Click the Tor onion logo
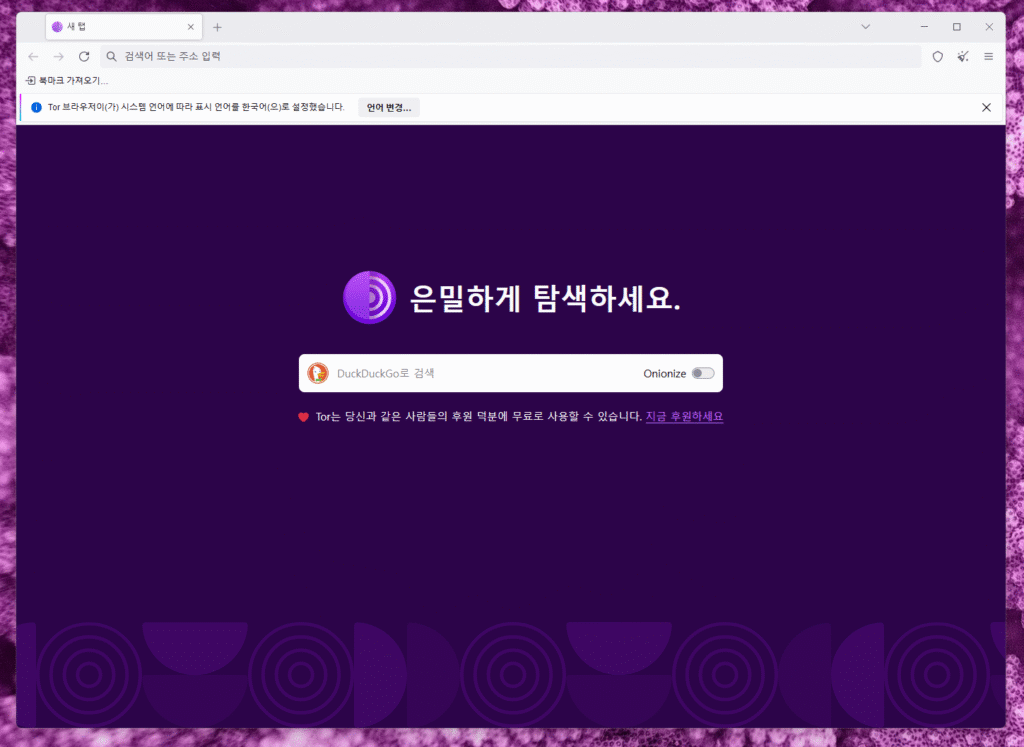Viewport: 1024px width, 747px height. [x=370, y=298]
